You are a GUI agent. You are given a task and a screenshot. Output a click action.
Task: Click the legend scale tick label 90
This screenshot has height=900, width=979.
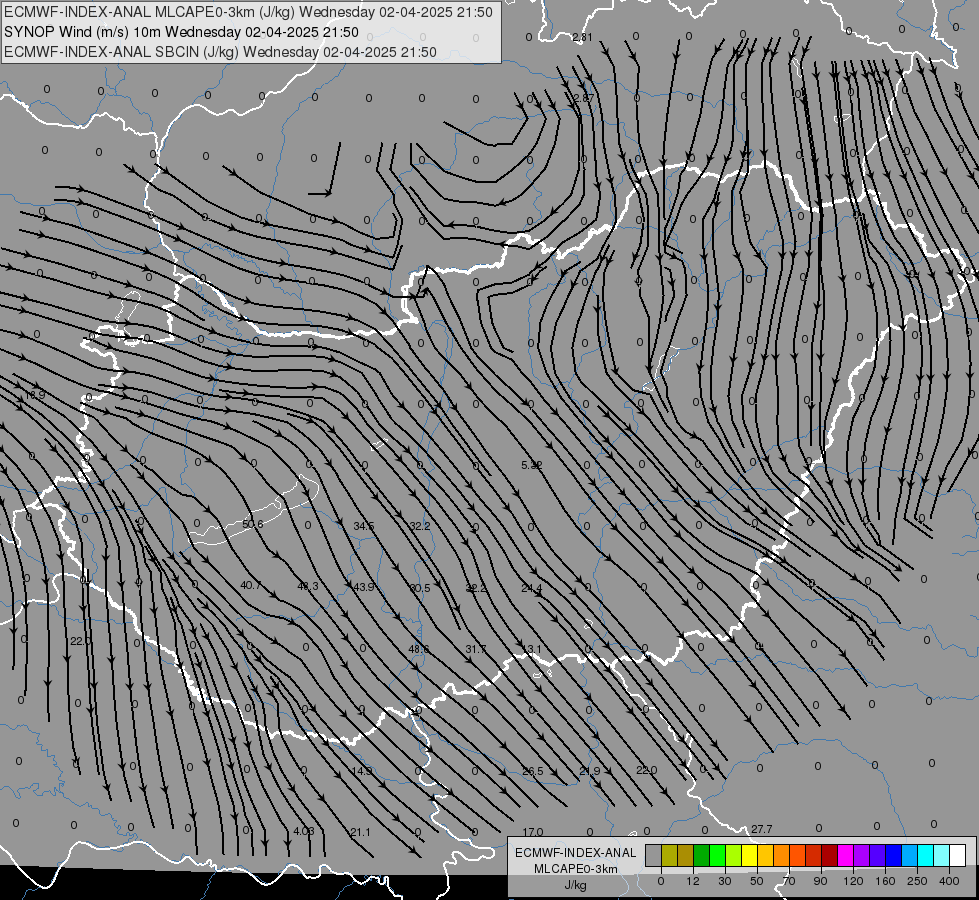(x=820, y=881)
